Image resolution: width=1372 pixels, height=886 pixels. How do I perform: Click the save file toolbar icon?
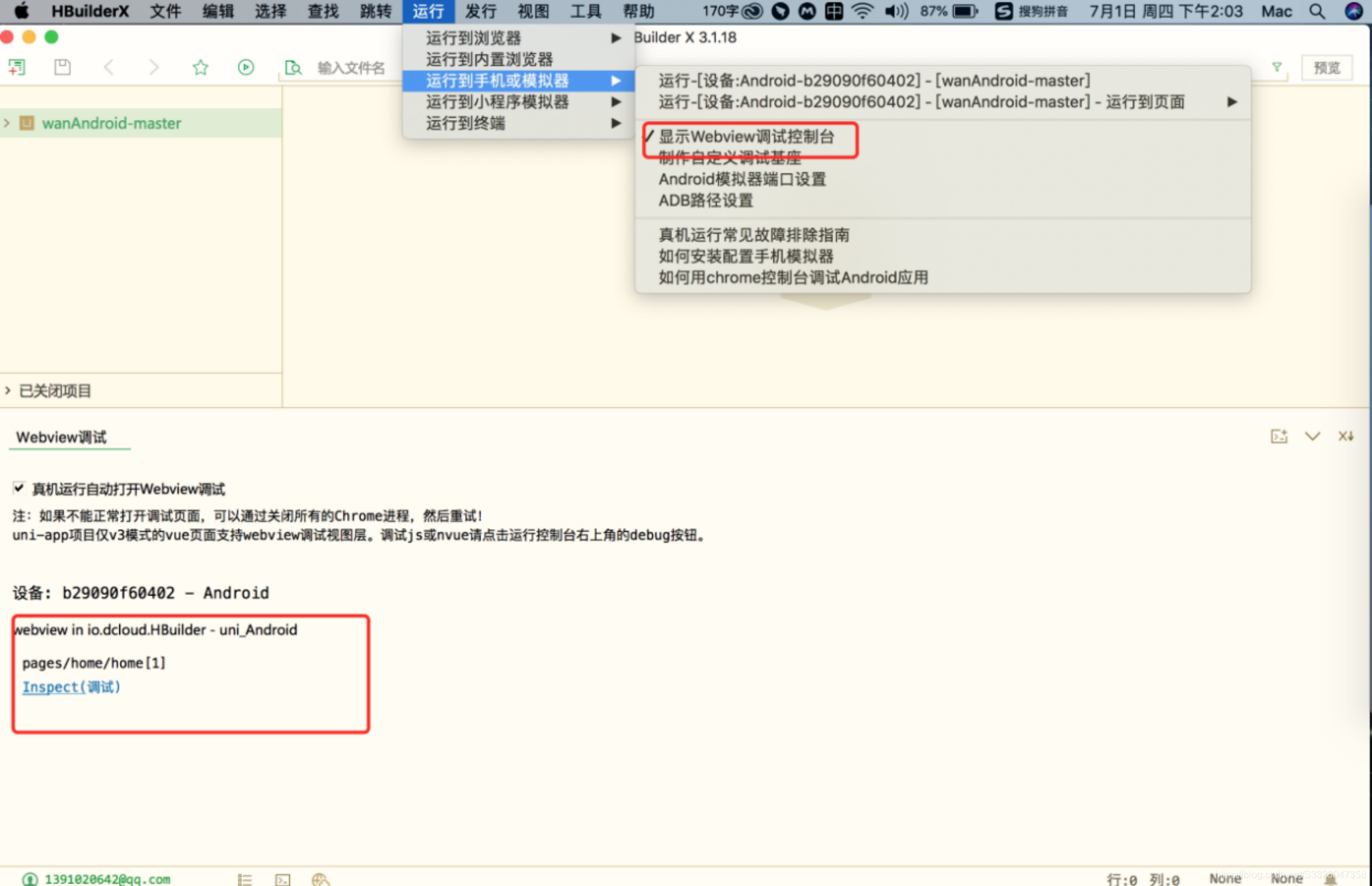click(62, 67)
